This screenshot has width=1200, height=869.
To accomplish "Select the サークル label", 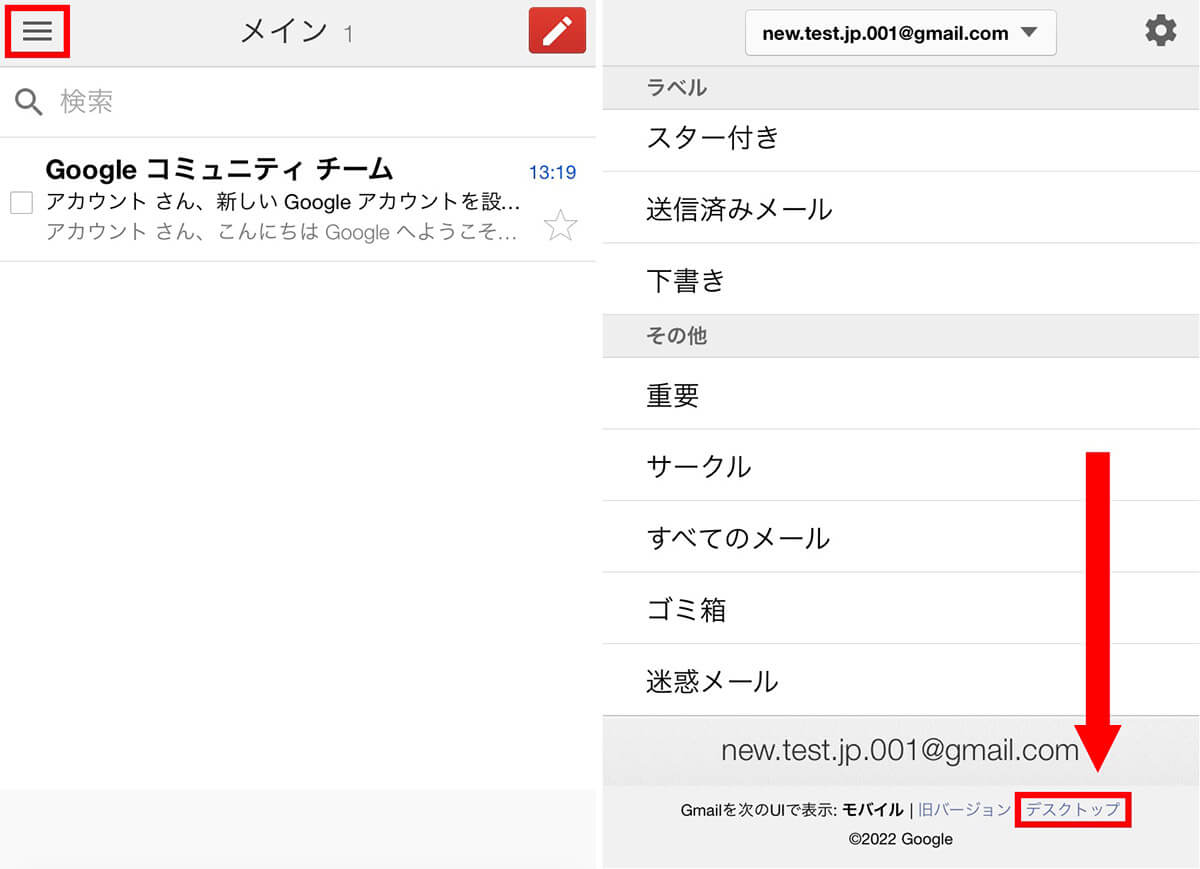I will pos(900,466).
